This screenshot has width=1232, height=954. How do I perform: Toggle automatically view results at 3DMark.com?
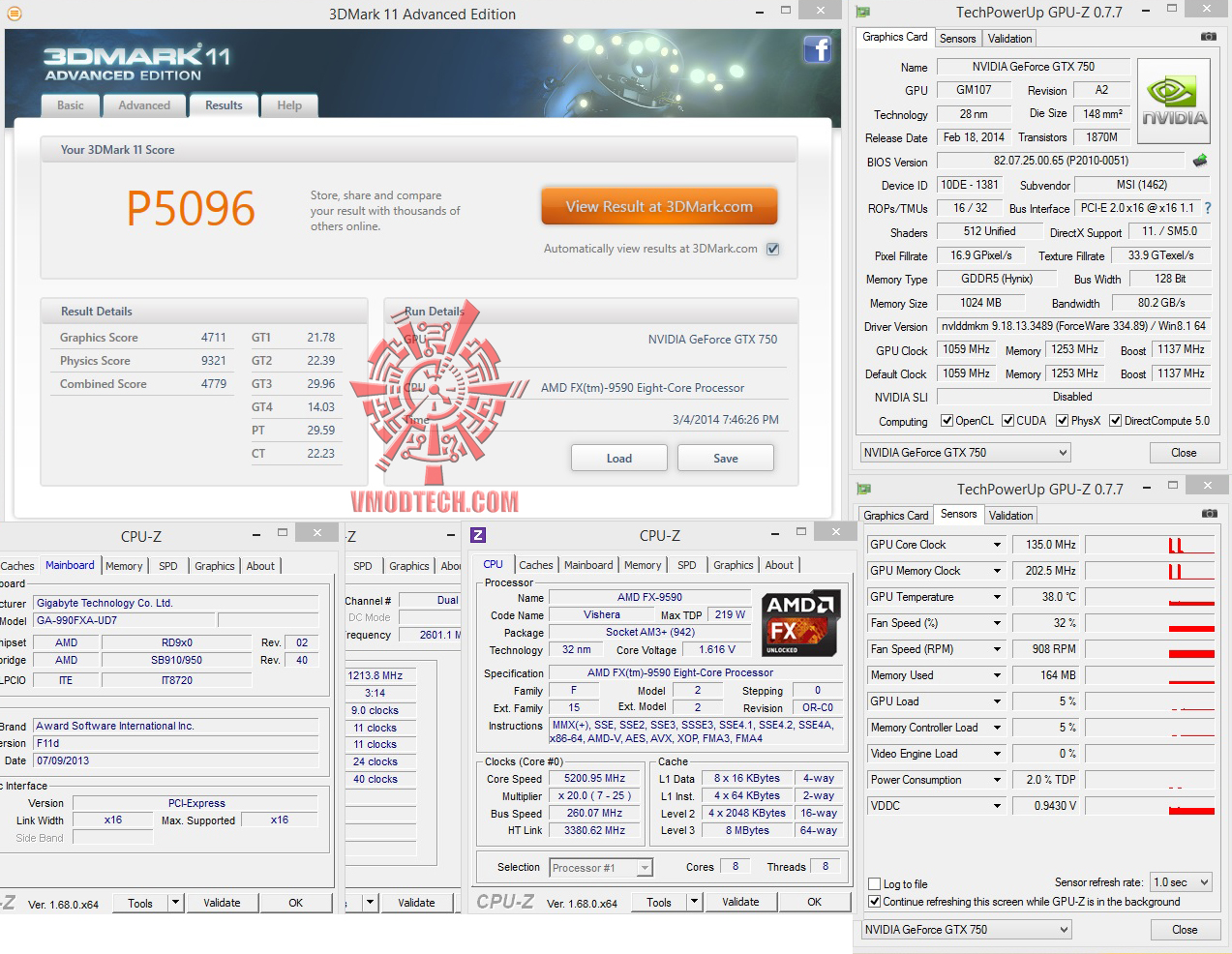[772, 249]
